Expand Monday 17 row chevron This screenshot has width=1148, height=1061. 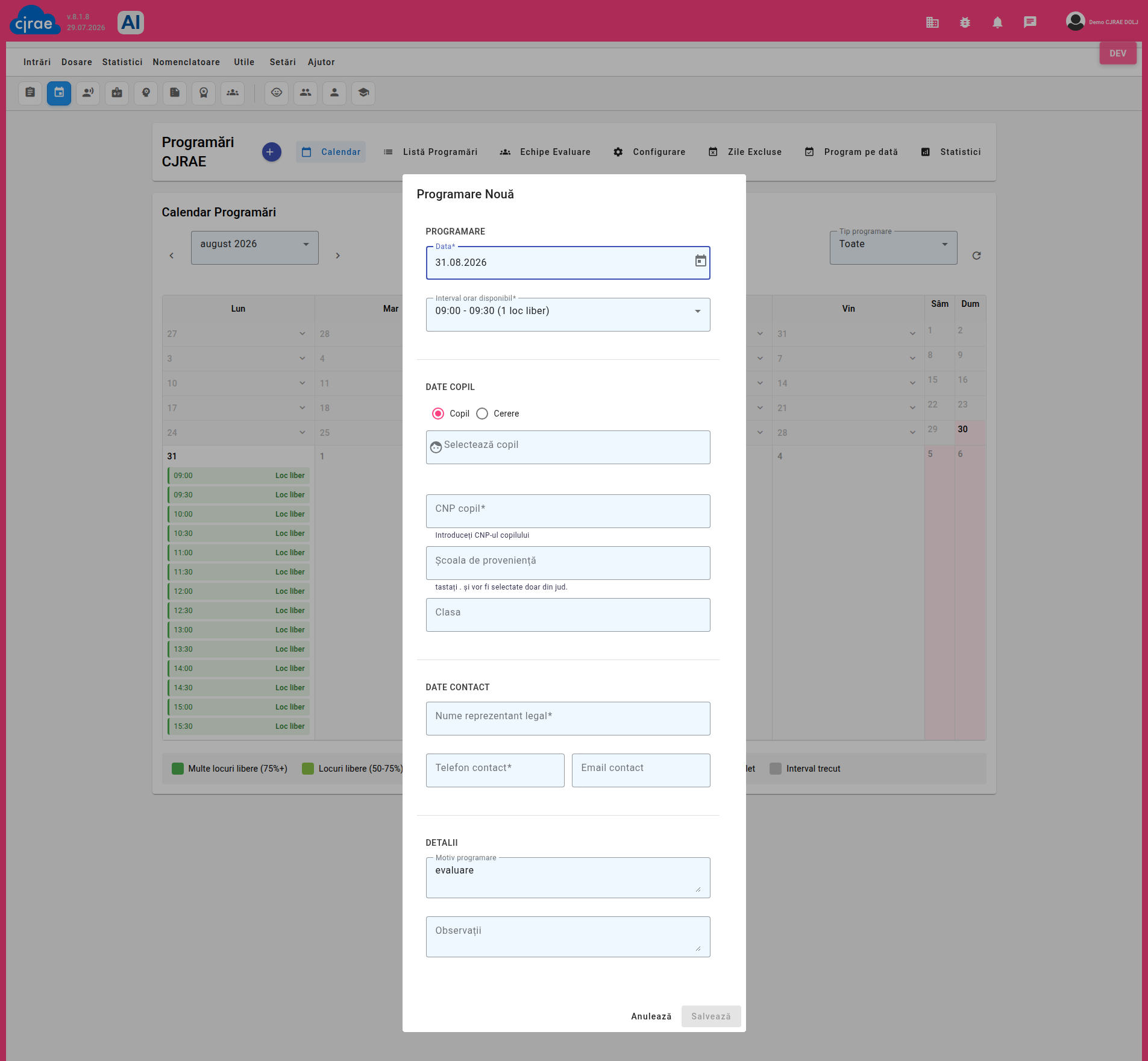click(x=303, y=408)
